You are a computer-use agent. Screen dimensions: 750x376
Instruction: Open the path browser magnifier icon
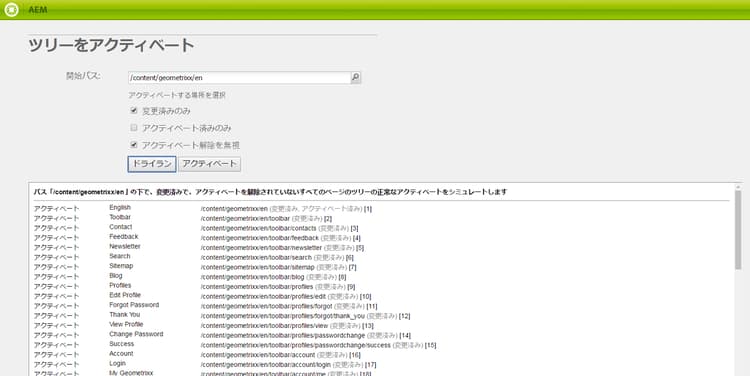coord(356,77)
